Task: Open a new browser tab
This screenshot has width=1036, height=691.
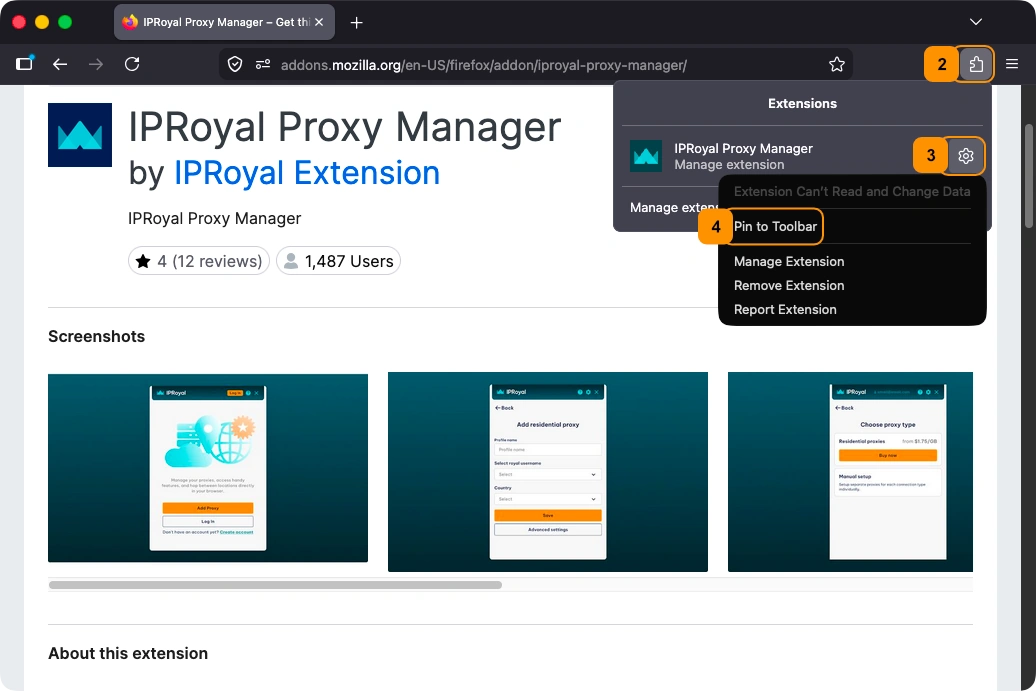Action: tap(357, 23)
